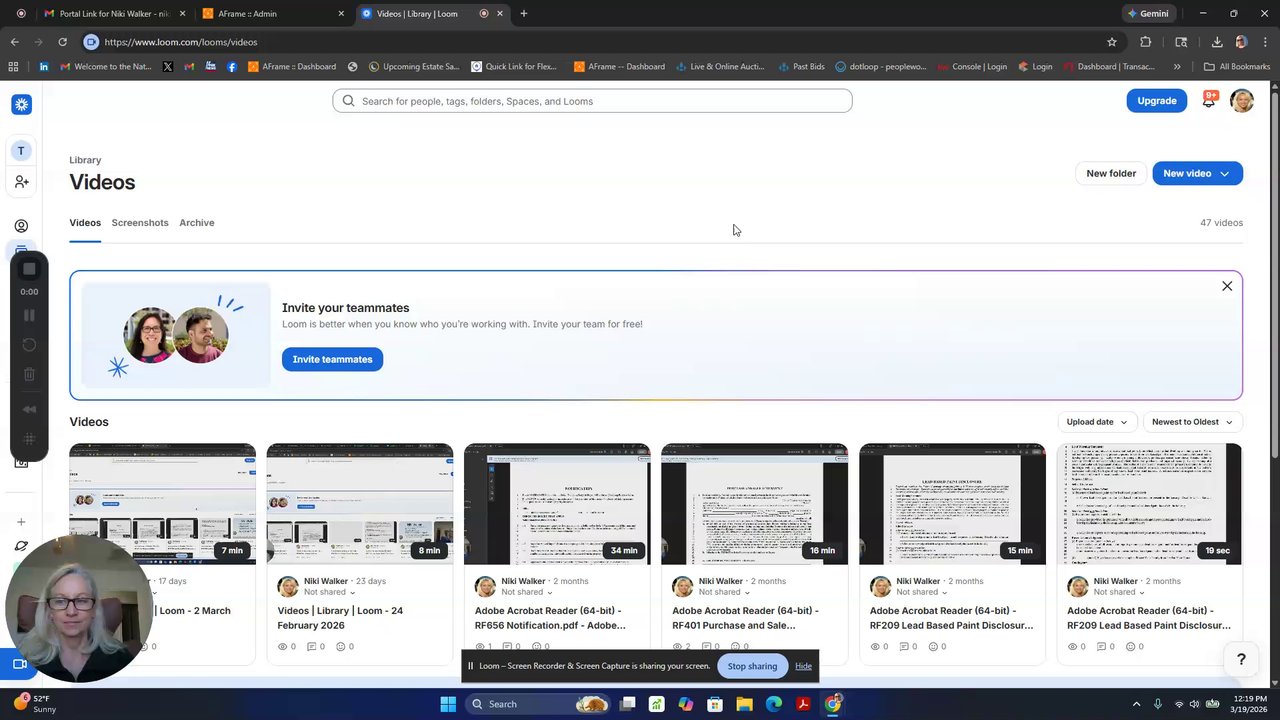1280x720 pixels.
Task: Click the rewind icon in the recorder panel
Action: click(x=29, y=409)
